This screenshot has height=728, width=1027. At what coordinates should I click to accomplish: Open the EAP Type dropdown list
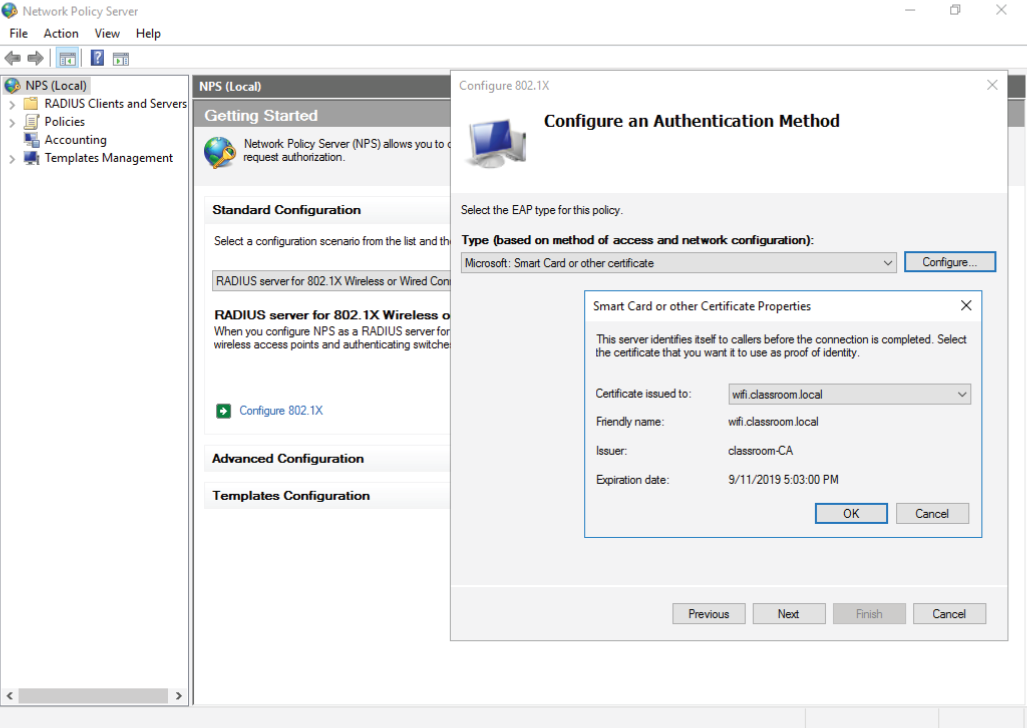pos(679,263)
